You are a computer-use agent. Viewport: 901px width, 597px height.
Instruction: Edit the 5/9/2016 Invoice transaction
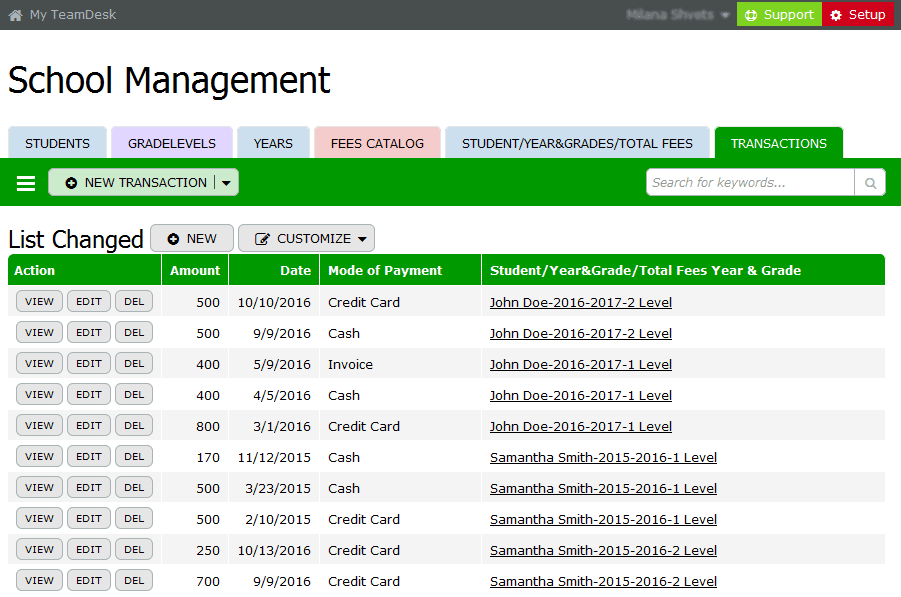tap(89, 364)
